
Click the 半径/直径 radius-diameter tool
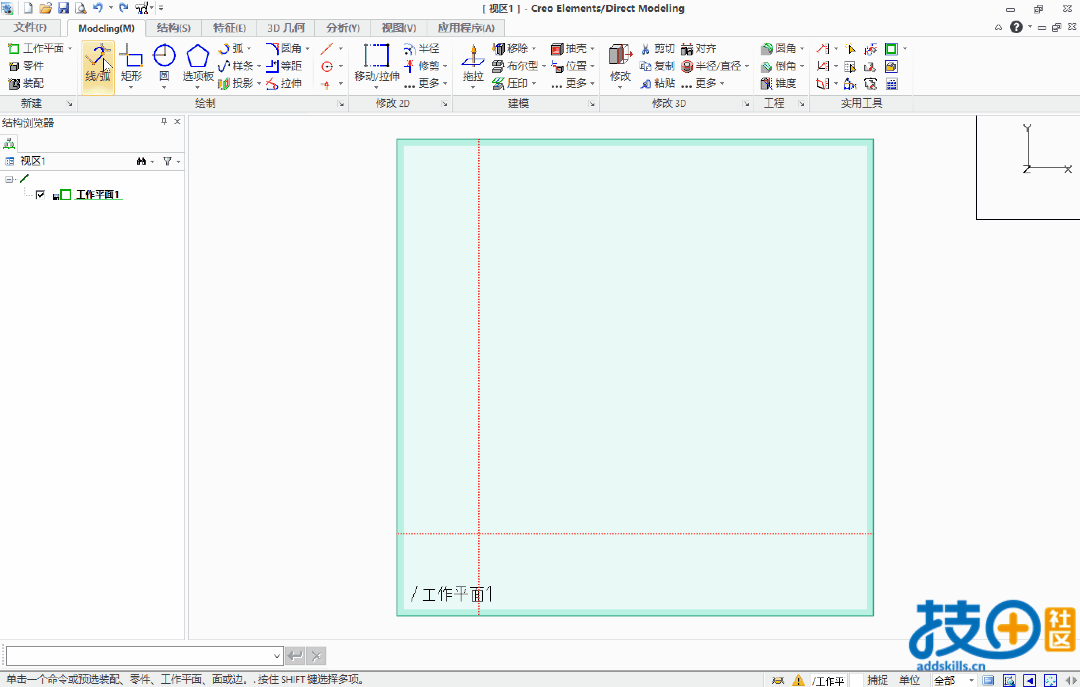712,66
